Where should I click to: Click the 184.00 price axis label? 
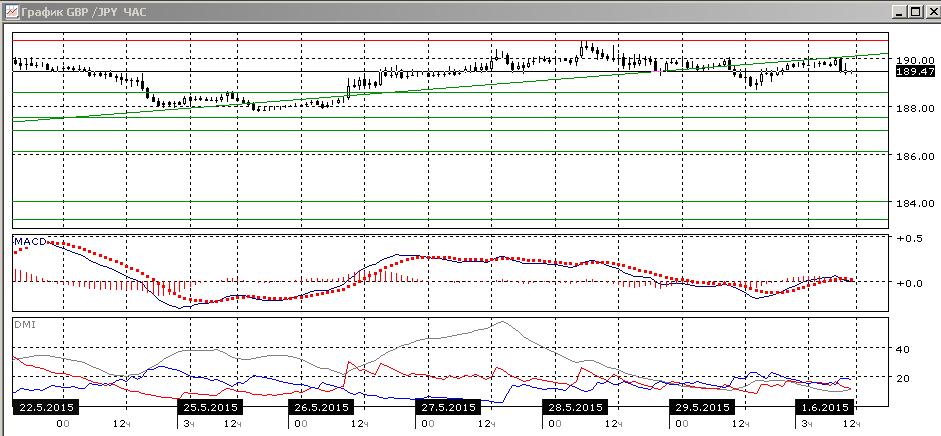[915, 203]
